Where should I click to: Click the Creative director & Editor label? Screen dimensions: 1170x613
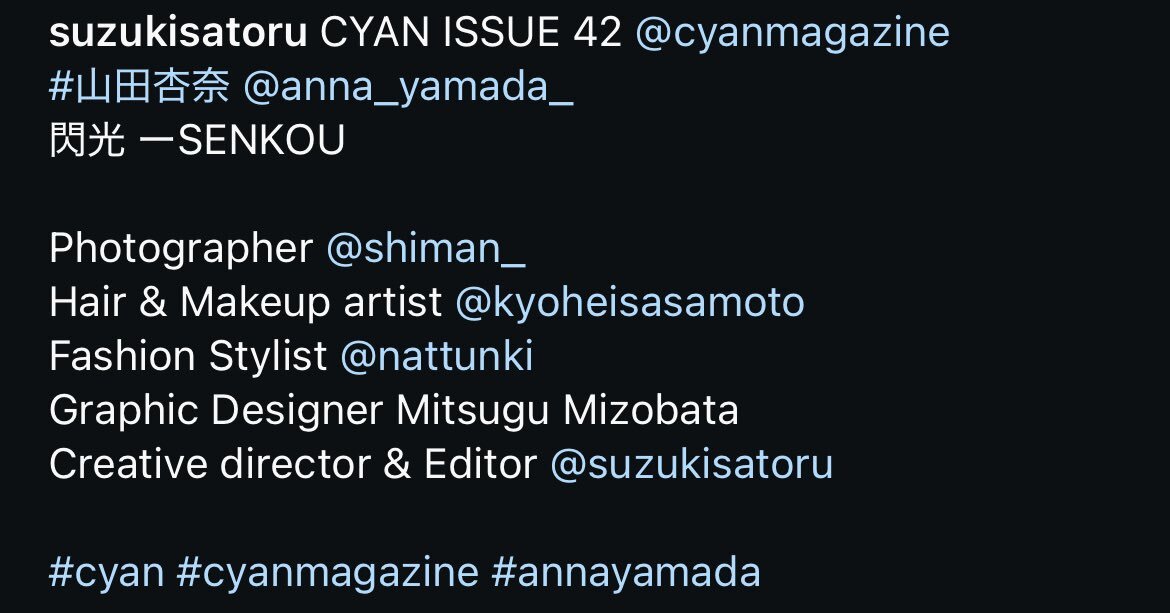pos(293,464)
